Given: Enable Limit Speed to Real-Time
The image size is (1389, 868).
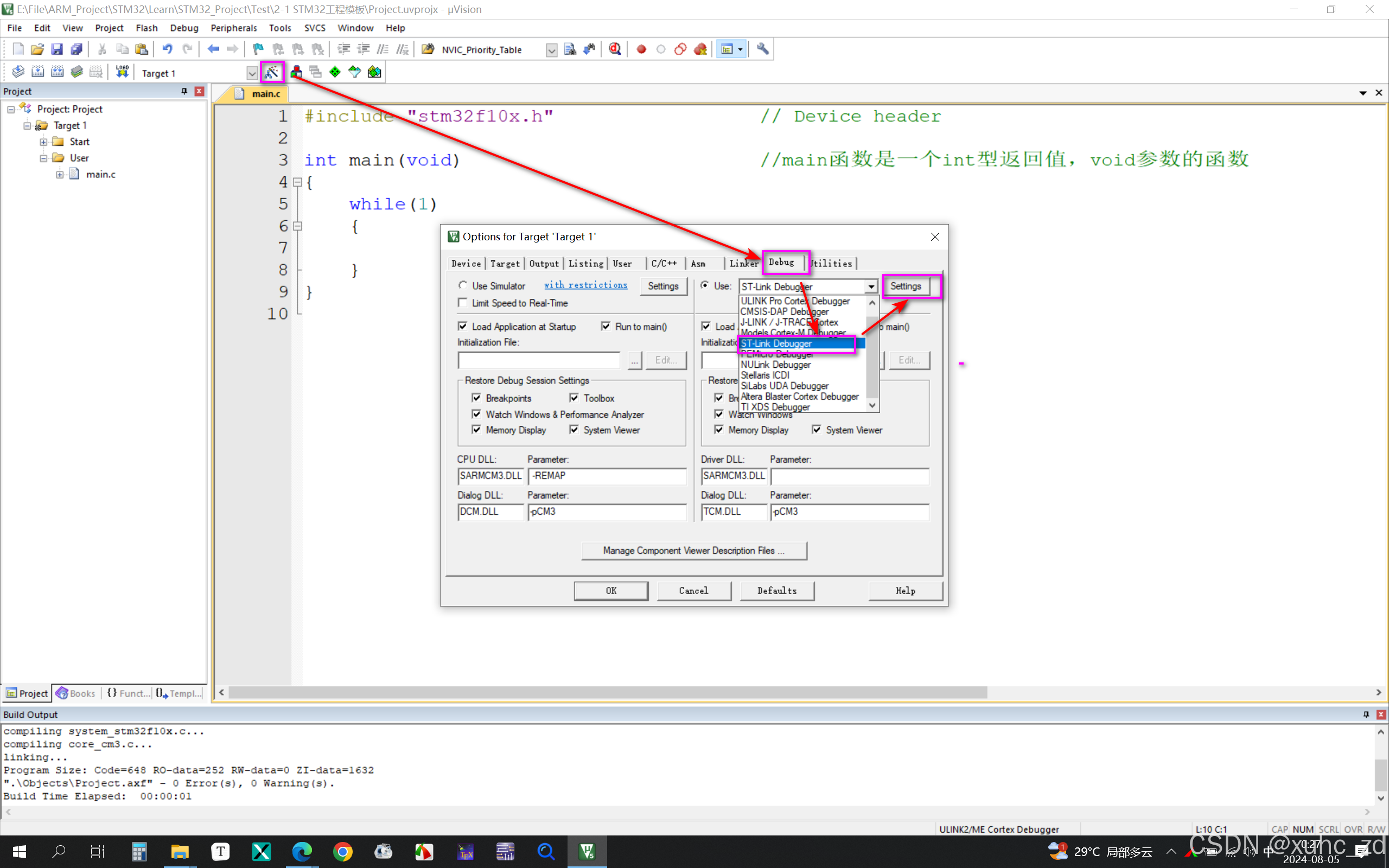Looking at the screenshot, I should [x=463, y=303].
